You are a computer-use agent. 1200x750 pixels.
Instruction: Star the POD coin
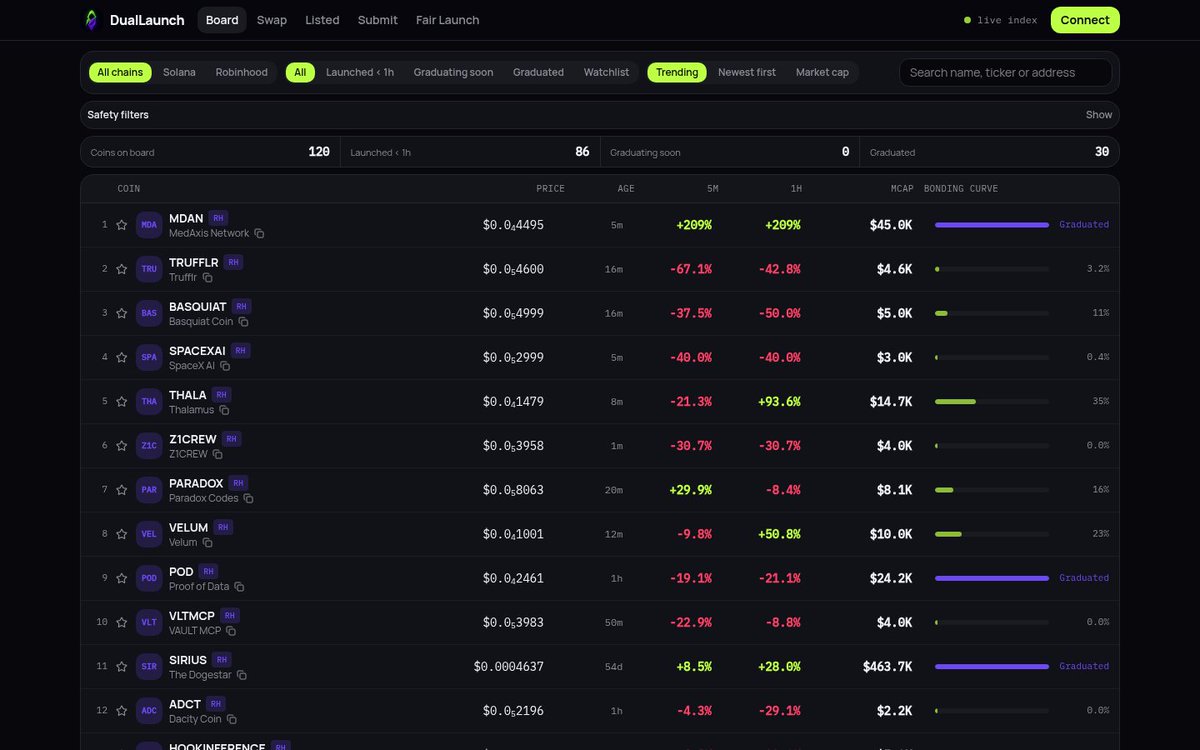[121, 578]
